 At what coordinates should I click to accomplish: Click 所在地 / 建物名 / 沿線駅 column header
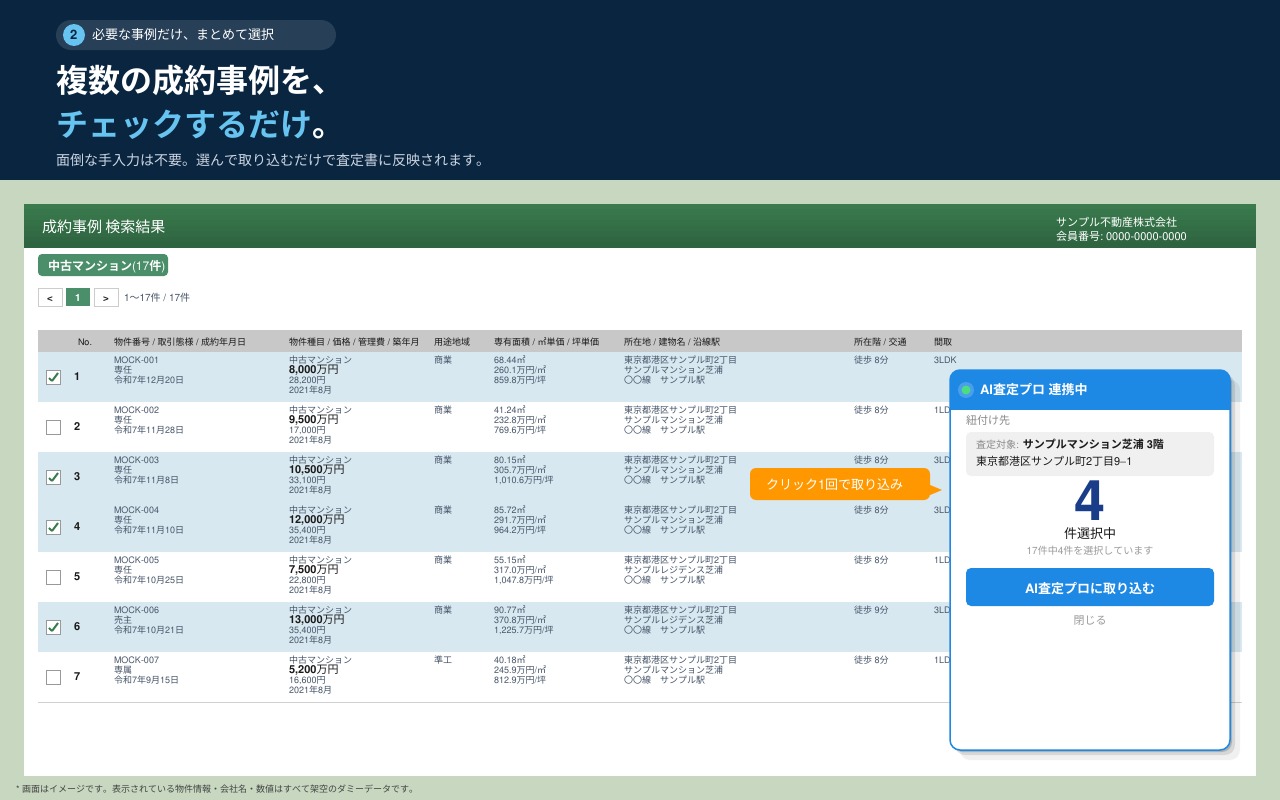click(672, 342)
